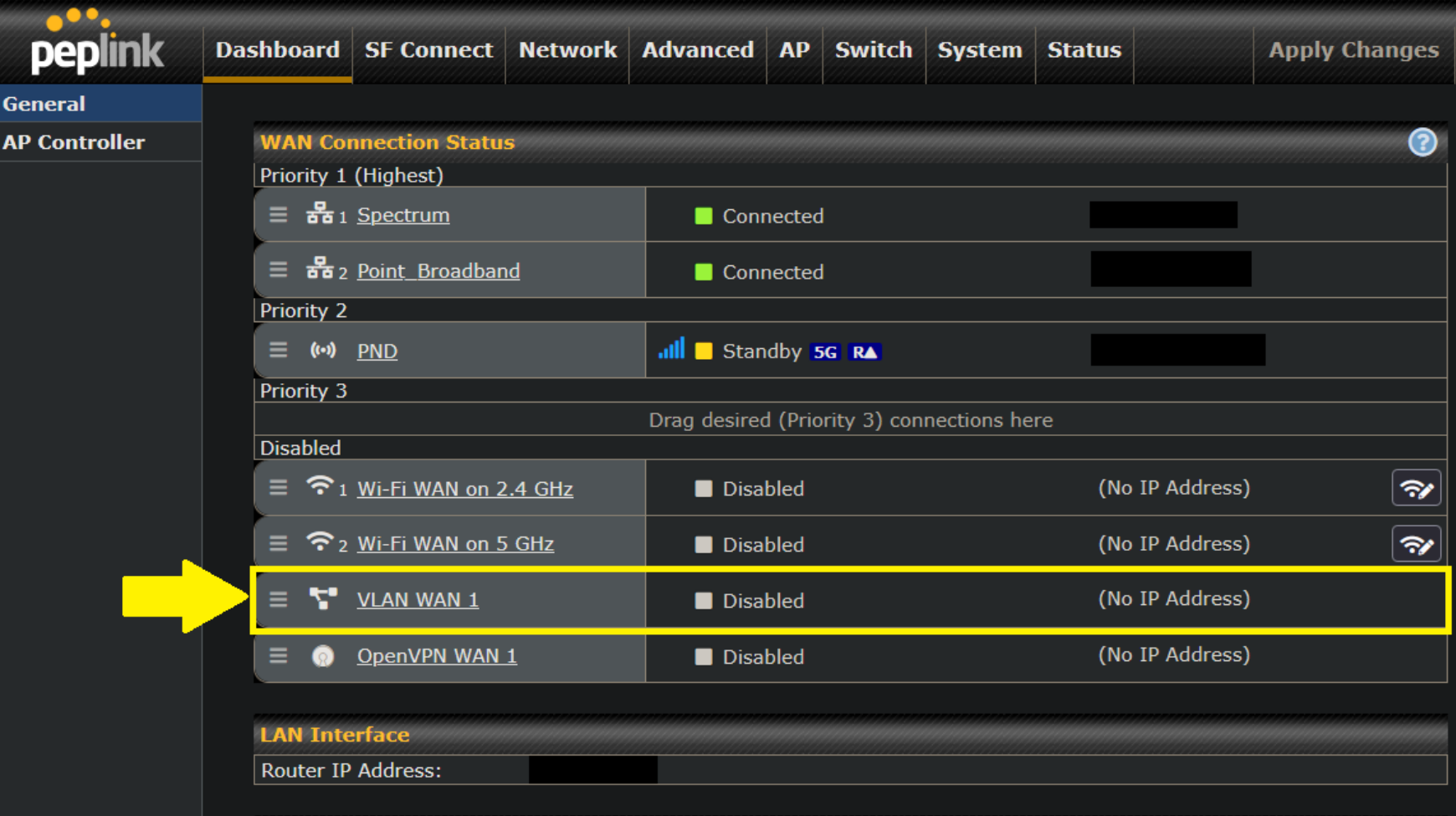Image resolution: width=1456 pixels, height=816 pixels.
Task: Click the PND cellular antenna icon
Action: [x=323, y=350]
